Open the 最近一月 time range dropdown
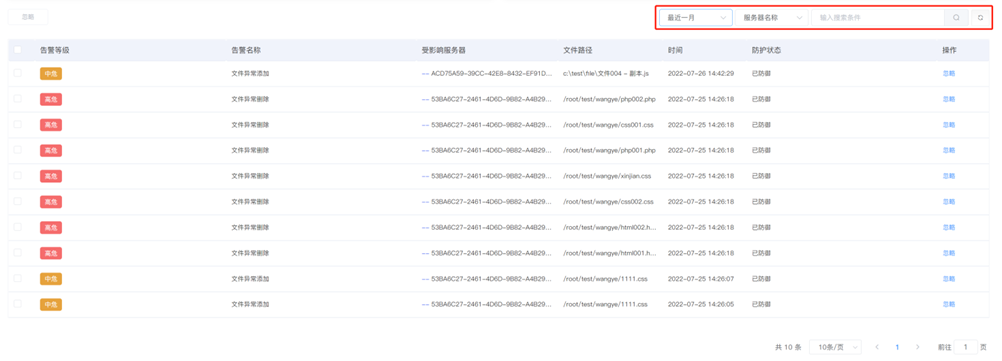 pos(696,18)
